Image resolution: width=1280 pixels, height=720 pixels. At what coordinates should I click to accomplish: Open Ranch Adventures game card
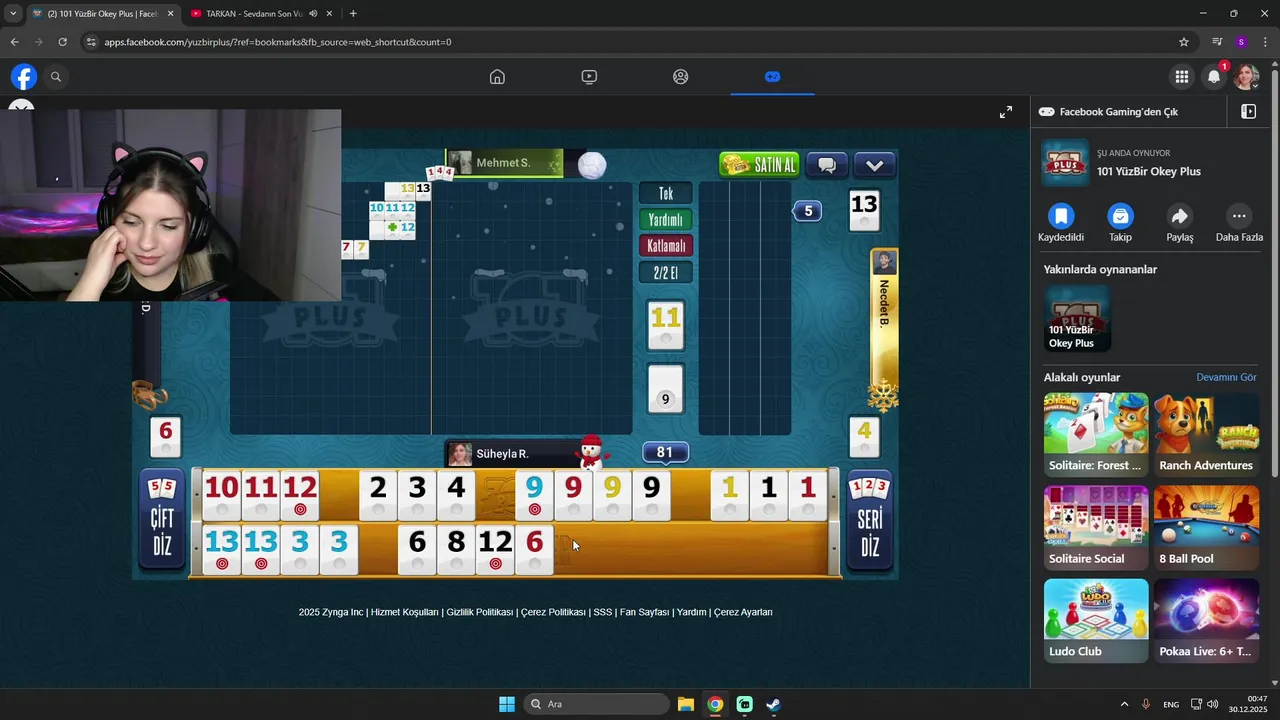[x=1206, y=434]
